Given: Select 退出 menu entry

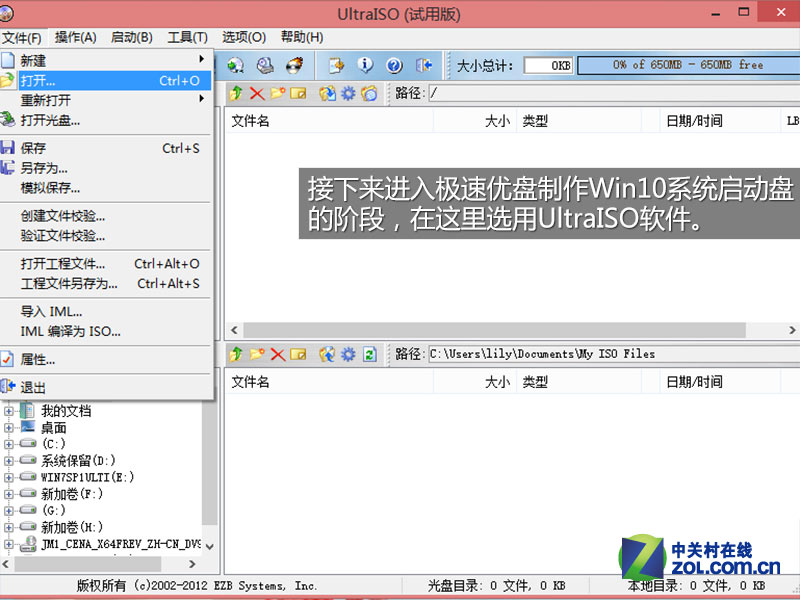Looking at the screenshot, I should [x=106, y=387].
